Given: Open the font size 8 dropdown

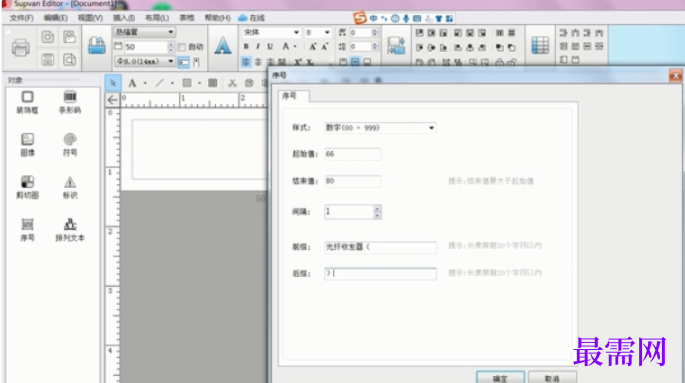Looking at the screenshot, I should click(318, 32).
